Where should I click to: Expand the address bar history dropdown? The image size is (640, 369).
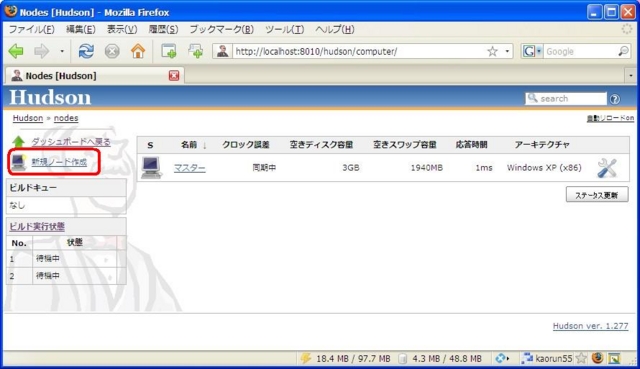pyautogui.click(x=507, y=51)
